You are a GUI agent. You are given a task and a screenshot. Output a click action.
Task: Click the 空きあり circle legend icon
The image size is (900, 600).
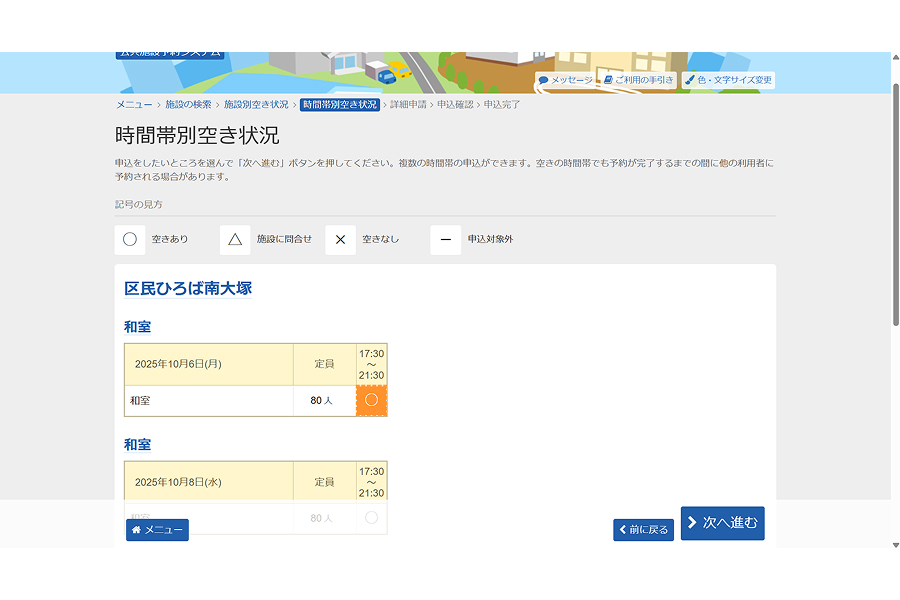tap(129, 240)
